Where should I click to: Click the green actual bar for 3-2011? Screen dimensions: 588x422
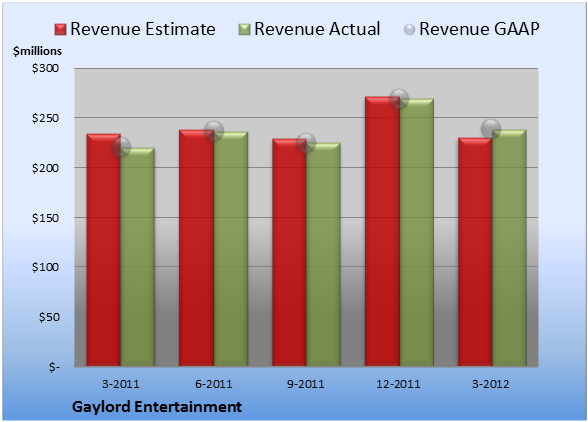click(138, 257)
